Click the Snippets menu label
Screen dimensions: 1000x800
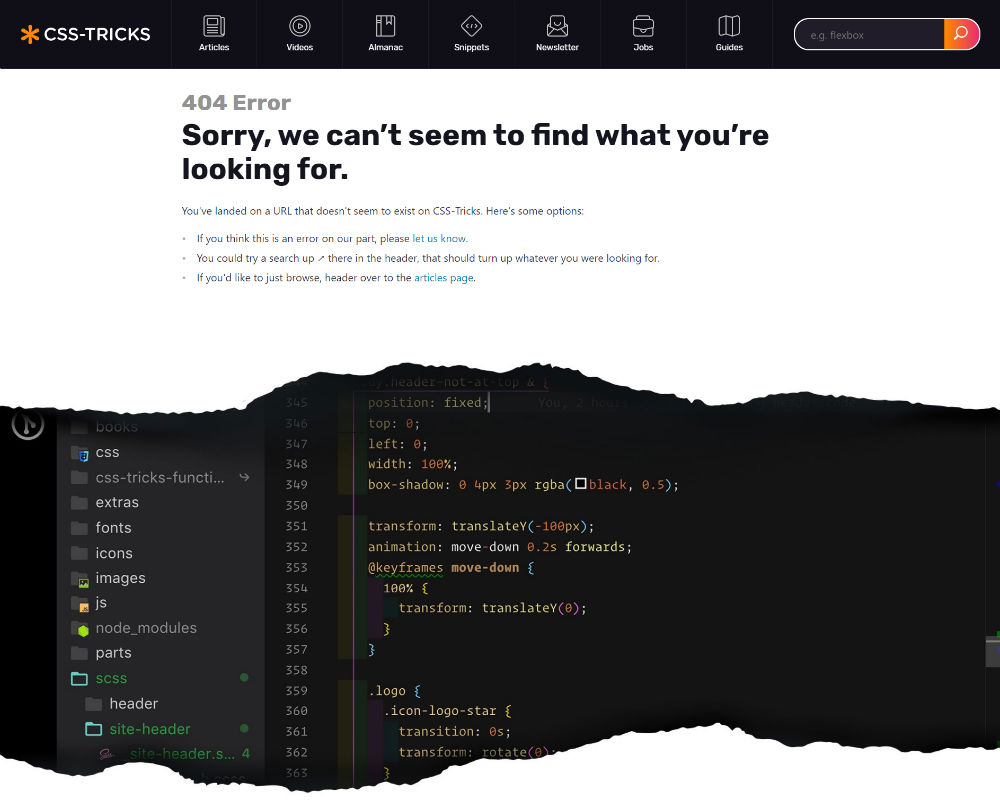pos(471,47)
